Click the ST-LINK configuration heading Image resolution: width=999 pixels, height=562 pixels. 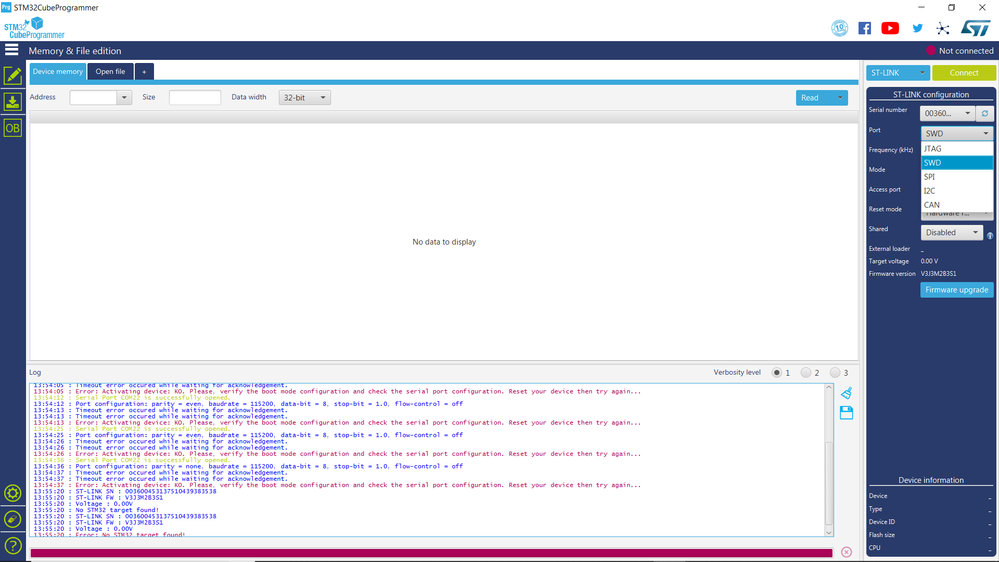931,94
